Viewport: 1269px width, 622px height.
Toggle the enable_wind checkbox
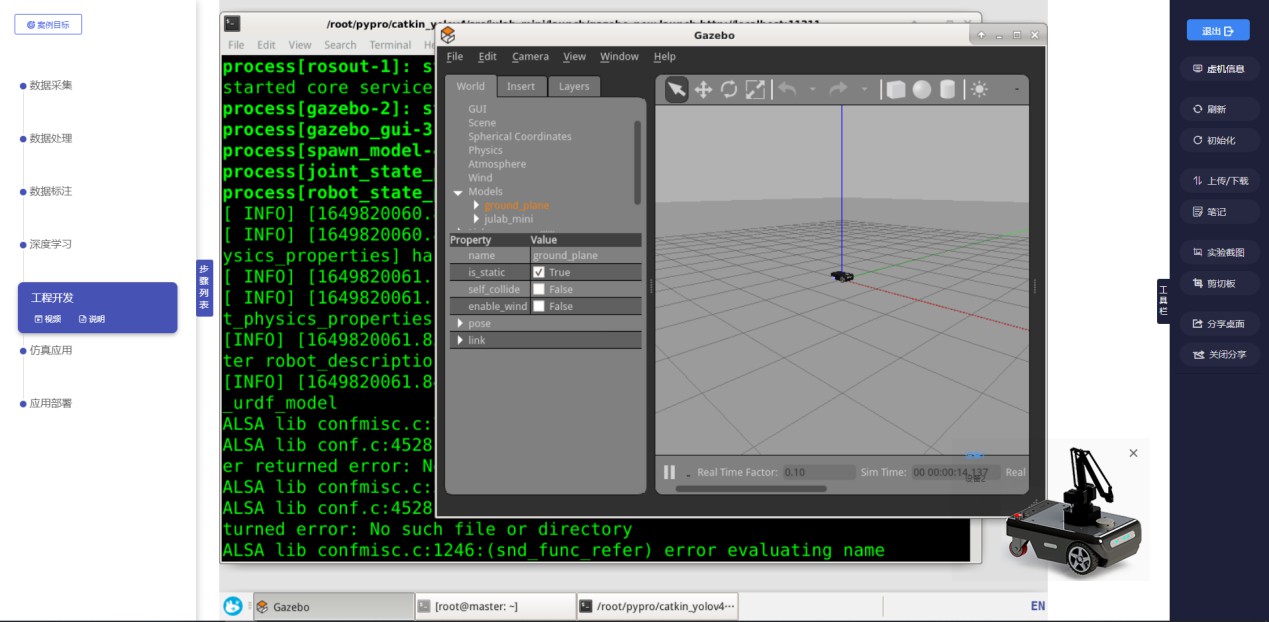(x=539, y=306)
